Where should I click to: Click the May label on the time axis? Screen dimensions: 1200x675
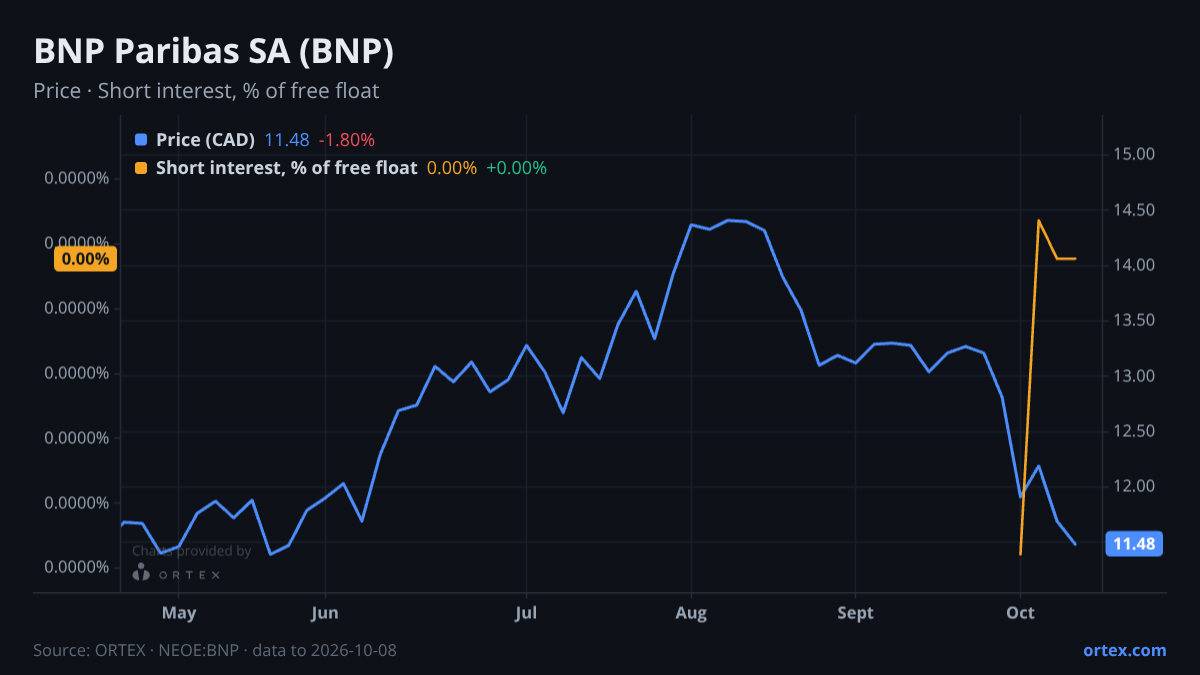pos(179,613)
